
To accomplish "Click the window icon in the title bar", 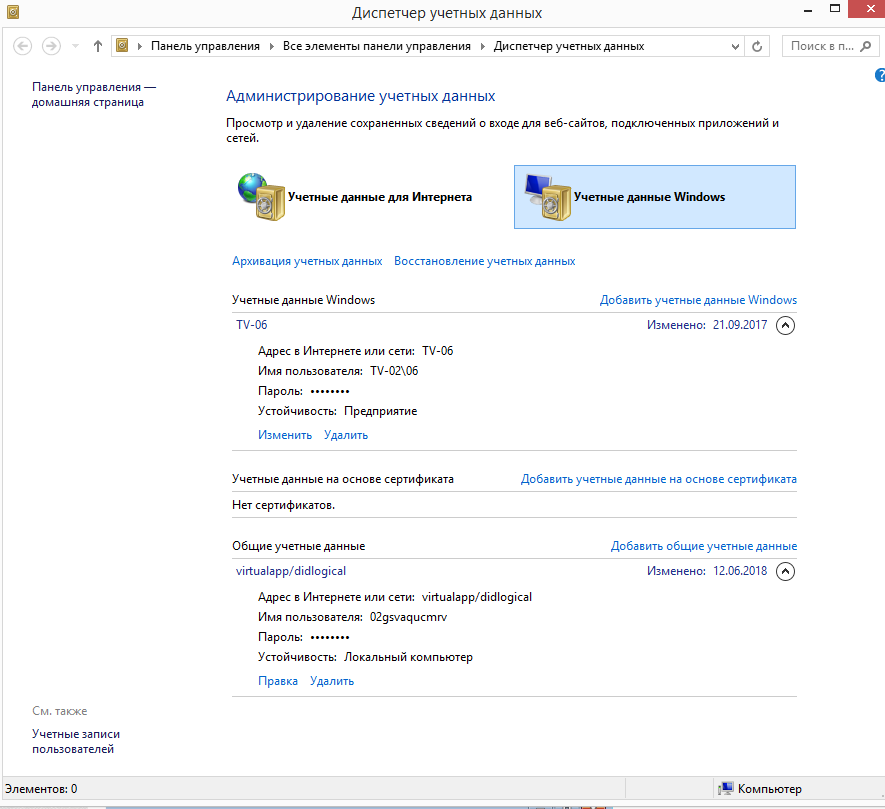I will pos(13,13).
